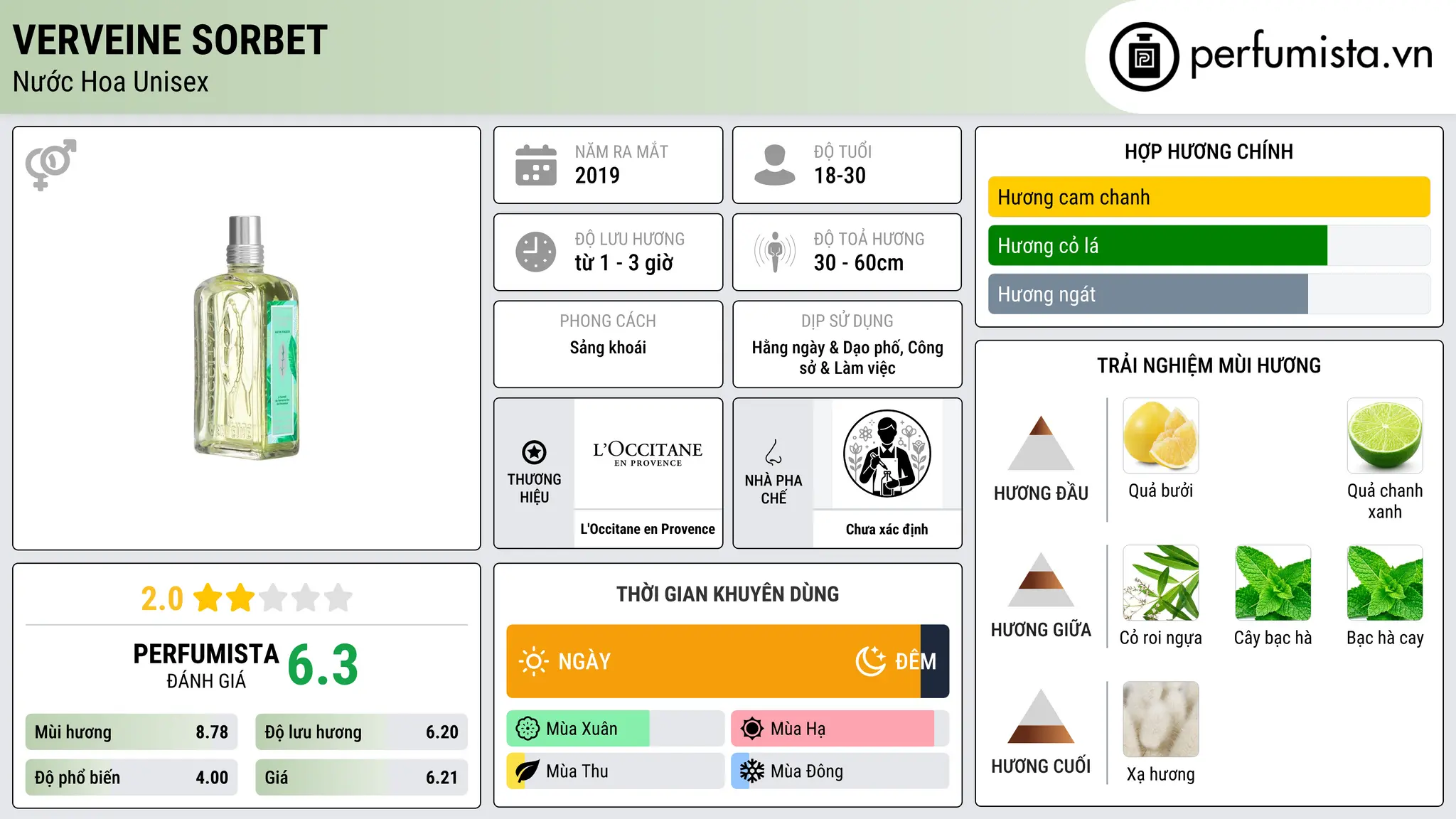Click the launch year value 2019
This screenshot has height=819, width=1456.
[x=597, y=176]
